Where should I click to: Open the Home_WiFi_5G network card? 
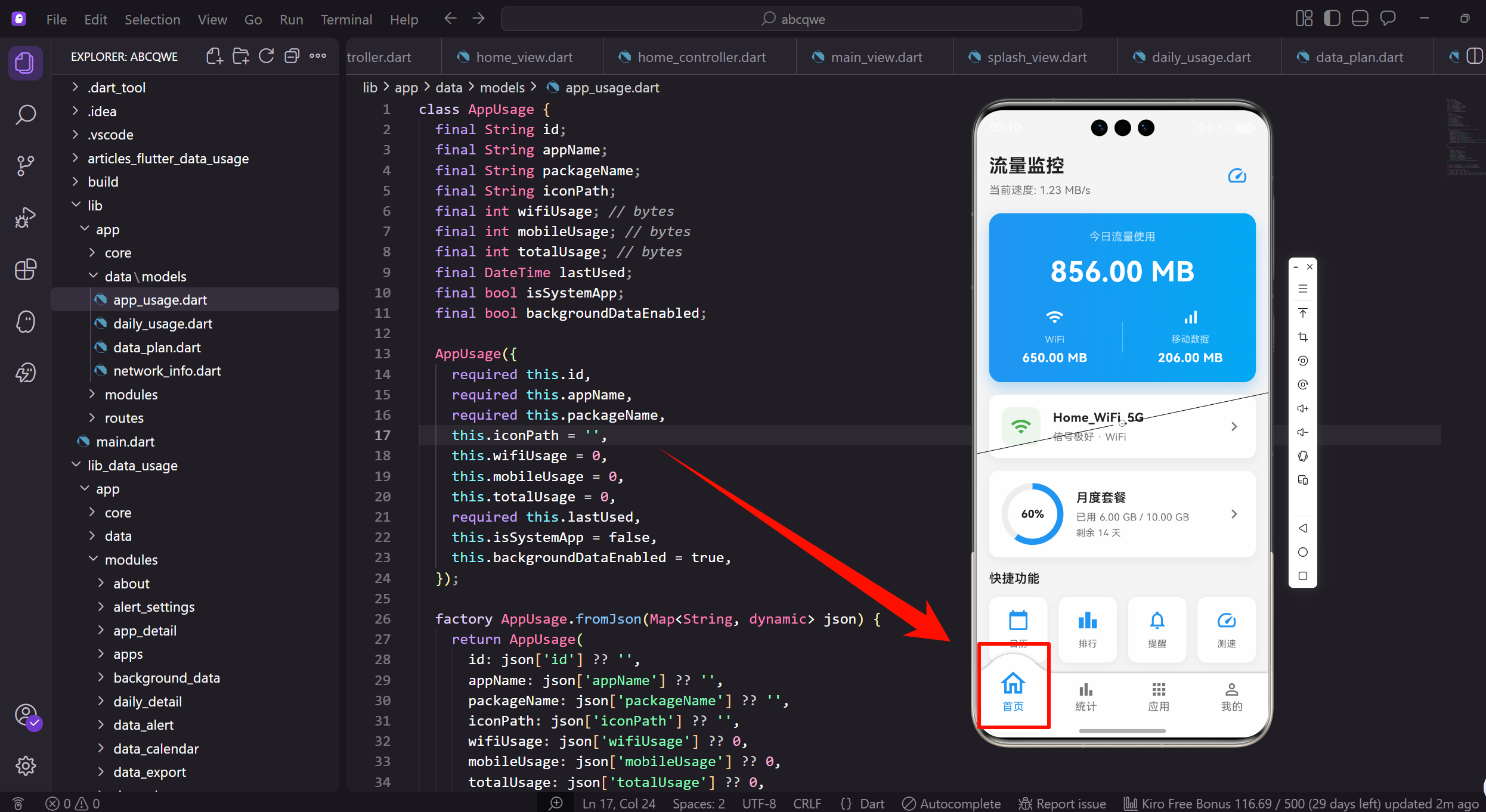(x=1122, y=426)
